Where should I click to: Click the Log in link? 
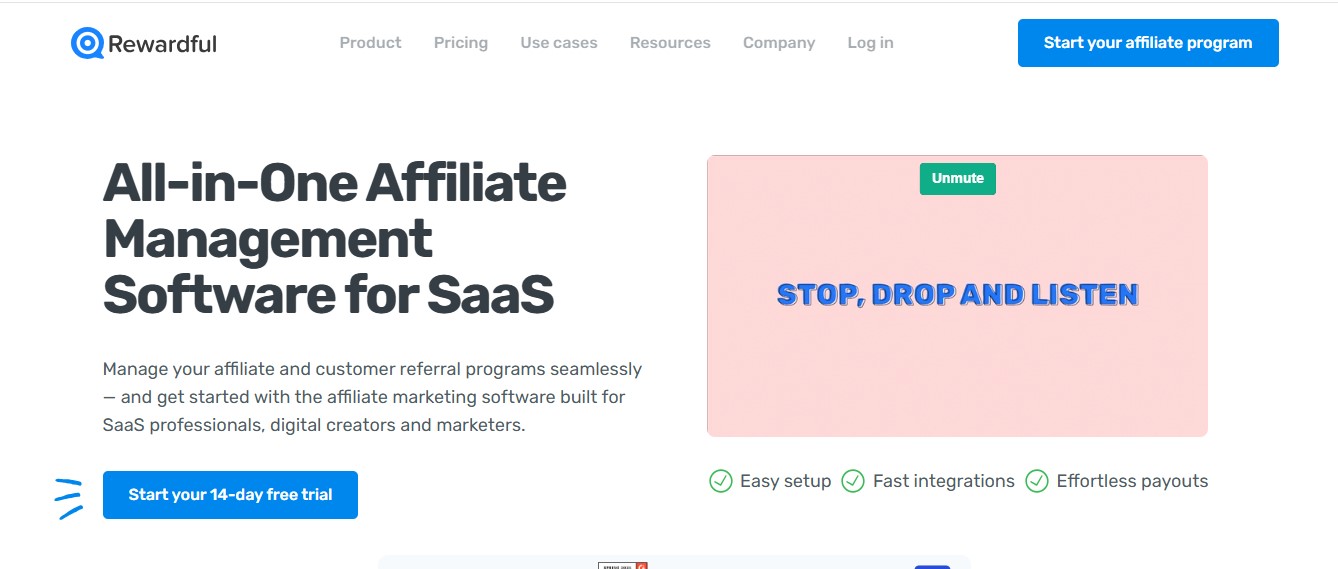870,43
